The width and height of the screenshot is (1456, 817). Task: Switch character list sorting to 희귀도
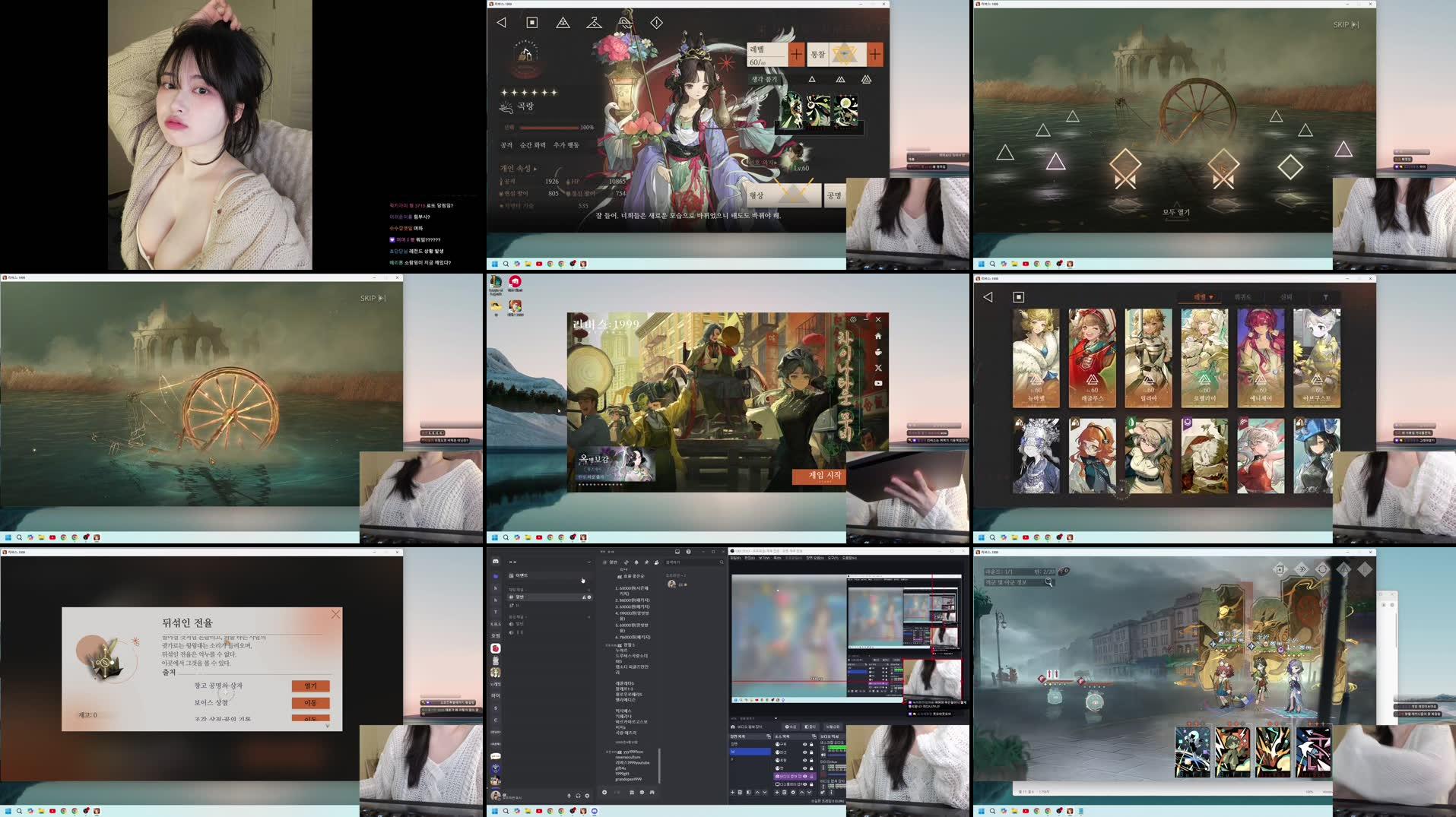pos(1242,297)
